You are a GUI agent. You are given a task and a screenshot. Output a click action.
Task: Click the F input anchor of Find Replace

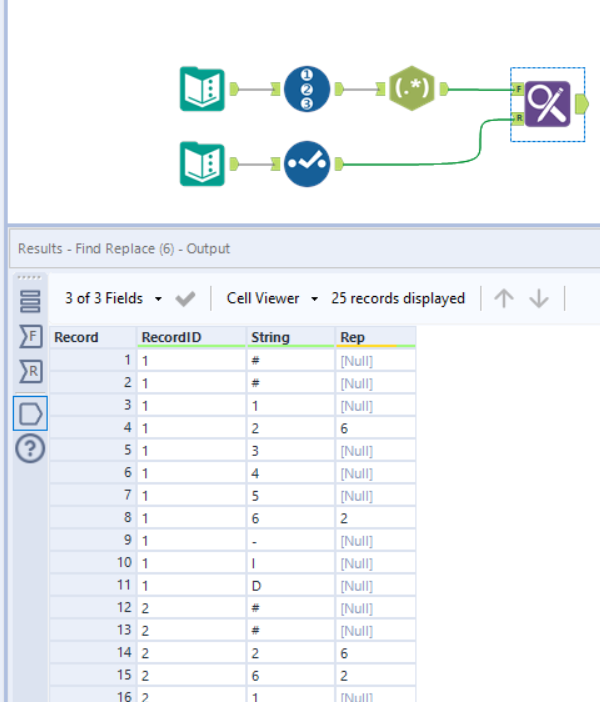(x=518, y=89)
